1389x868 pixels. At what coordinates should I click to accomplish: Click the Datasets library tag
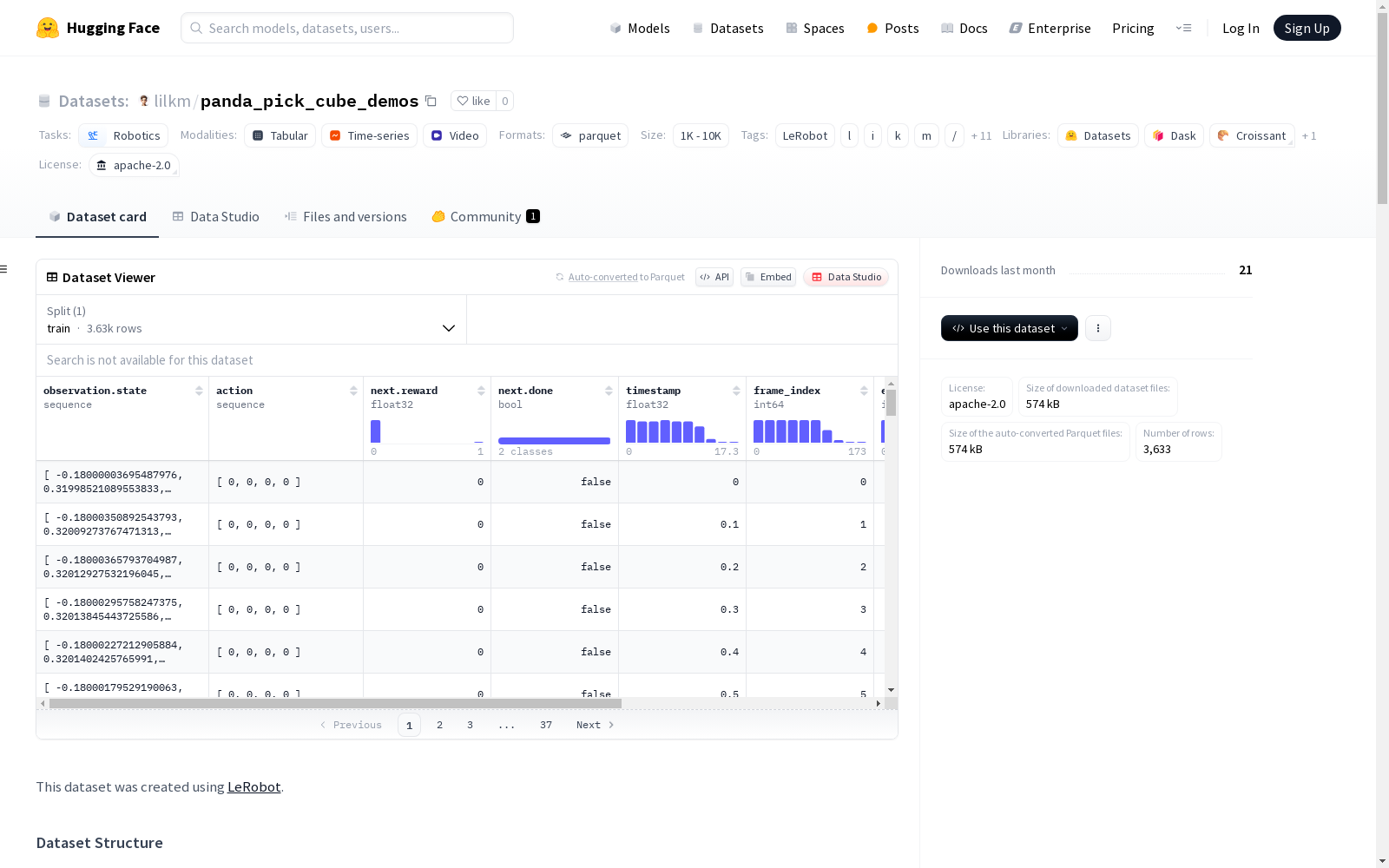coord(1098,135)
